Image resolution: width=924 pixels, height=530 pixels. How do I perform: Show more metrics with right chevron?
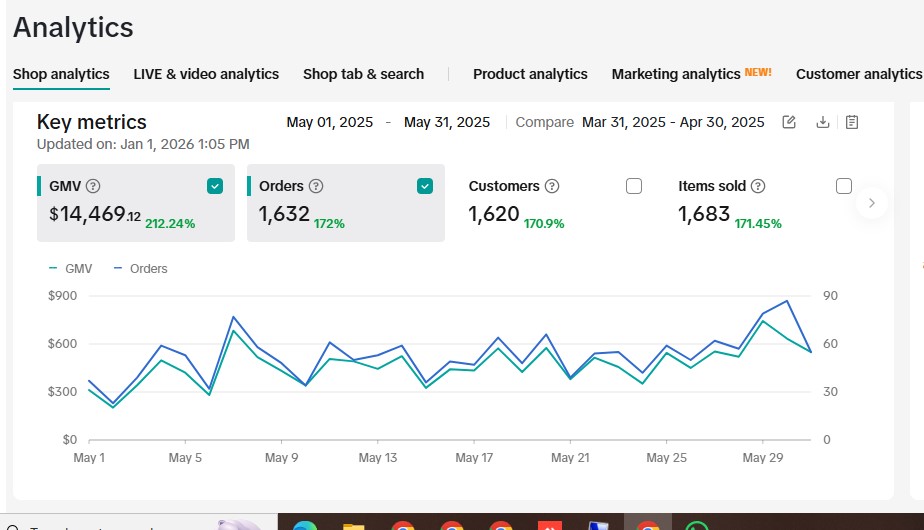point(872,203)
